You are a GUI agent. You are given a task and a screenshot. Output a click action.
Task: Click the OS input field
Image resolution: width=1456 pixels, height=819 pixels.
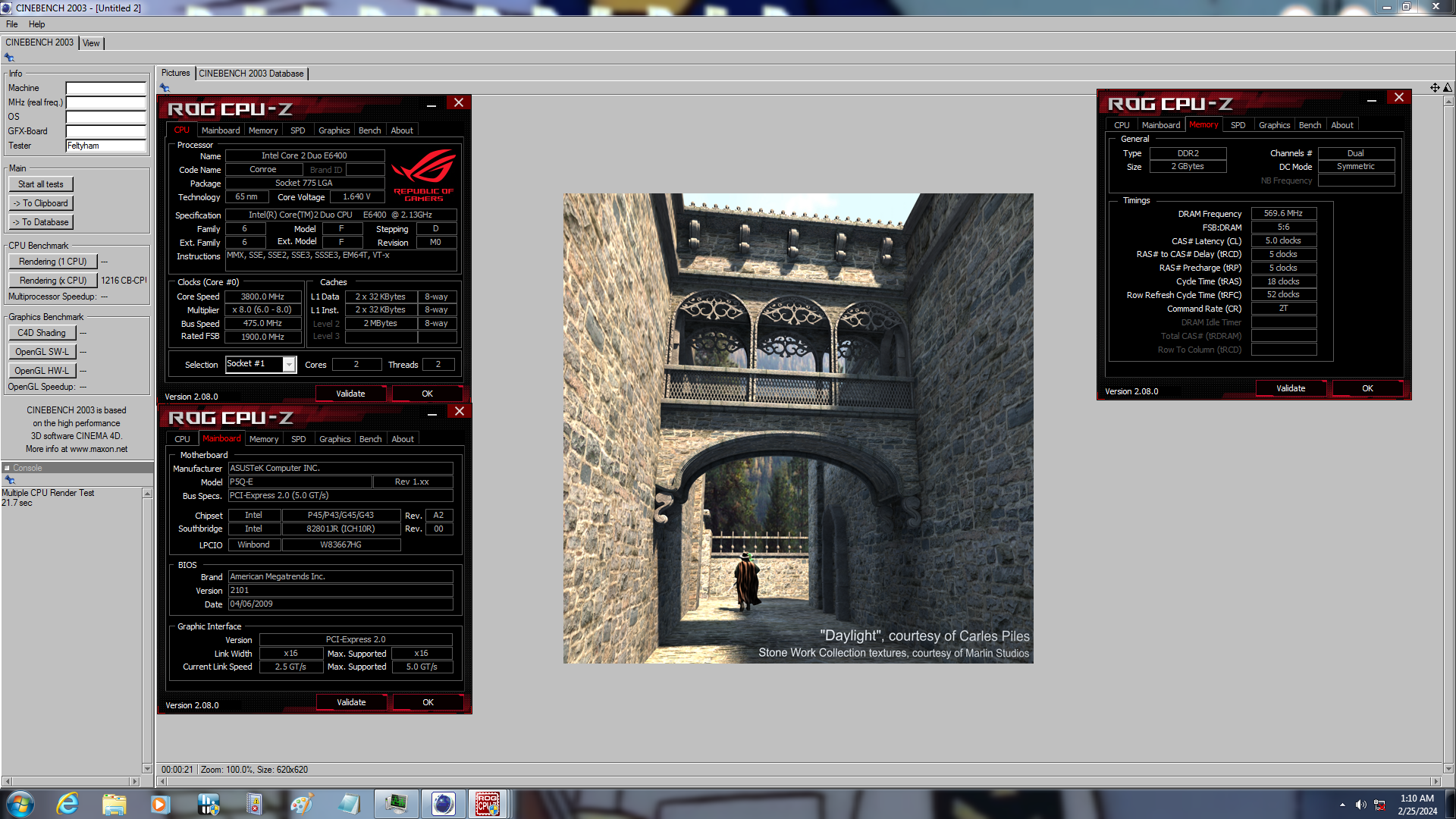tap(105, 117)
